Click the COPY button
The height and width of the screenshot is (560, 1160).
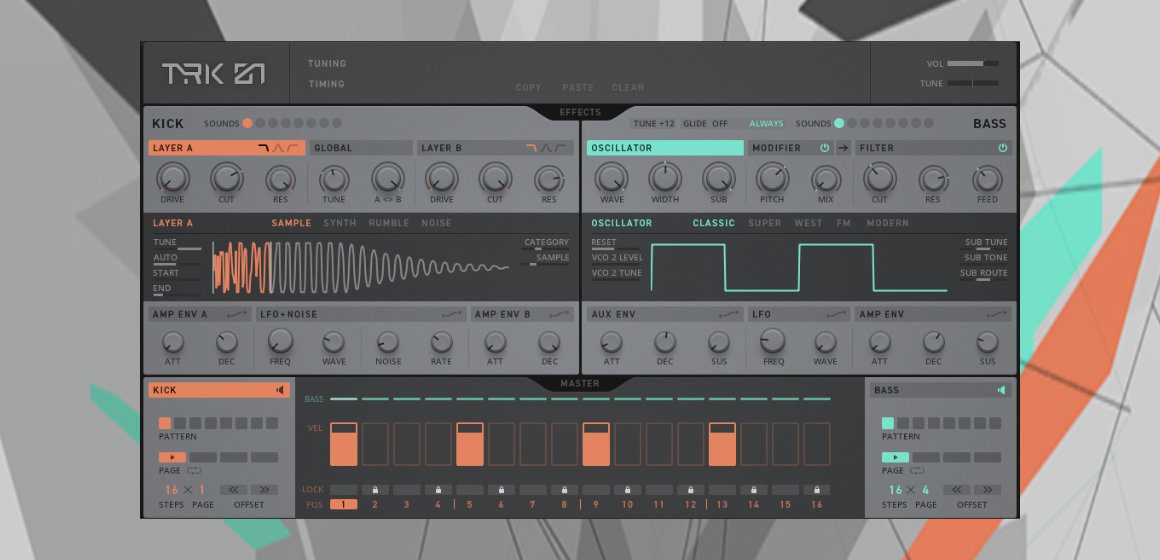(528, 87)
